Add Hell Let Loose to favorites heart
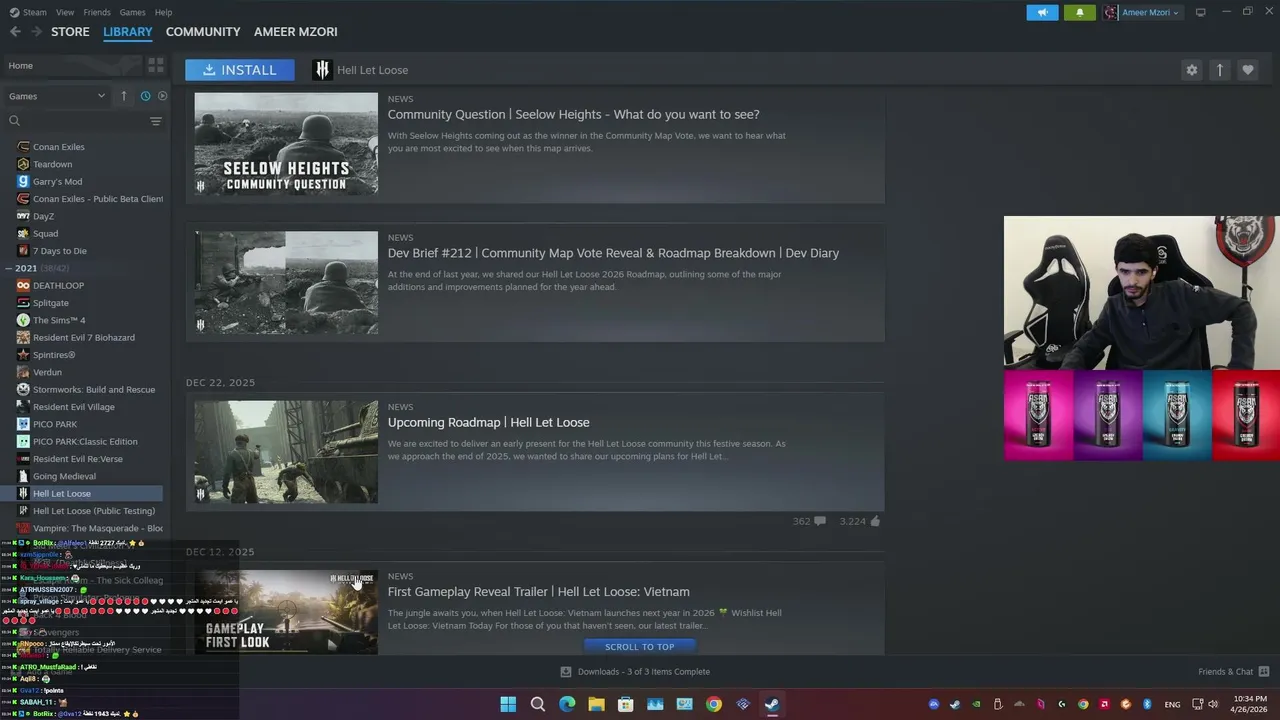This screenshot has height=720, width=1280. point(1247,70)
